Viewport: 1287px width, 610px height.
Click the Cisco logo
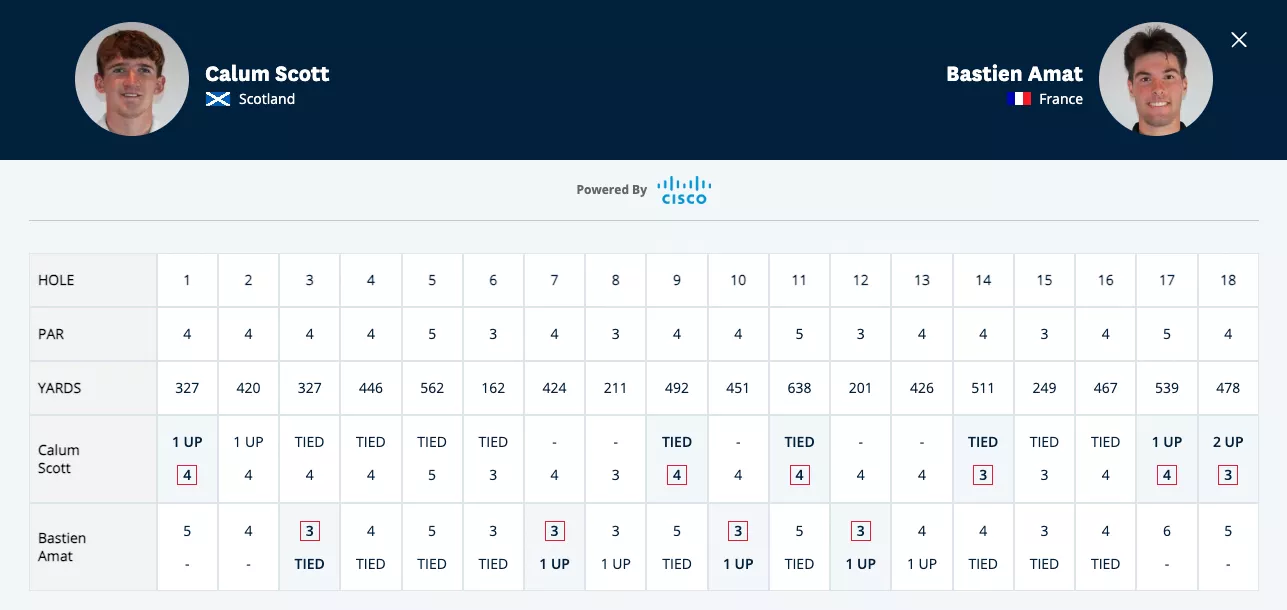(x=684, y=190)
